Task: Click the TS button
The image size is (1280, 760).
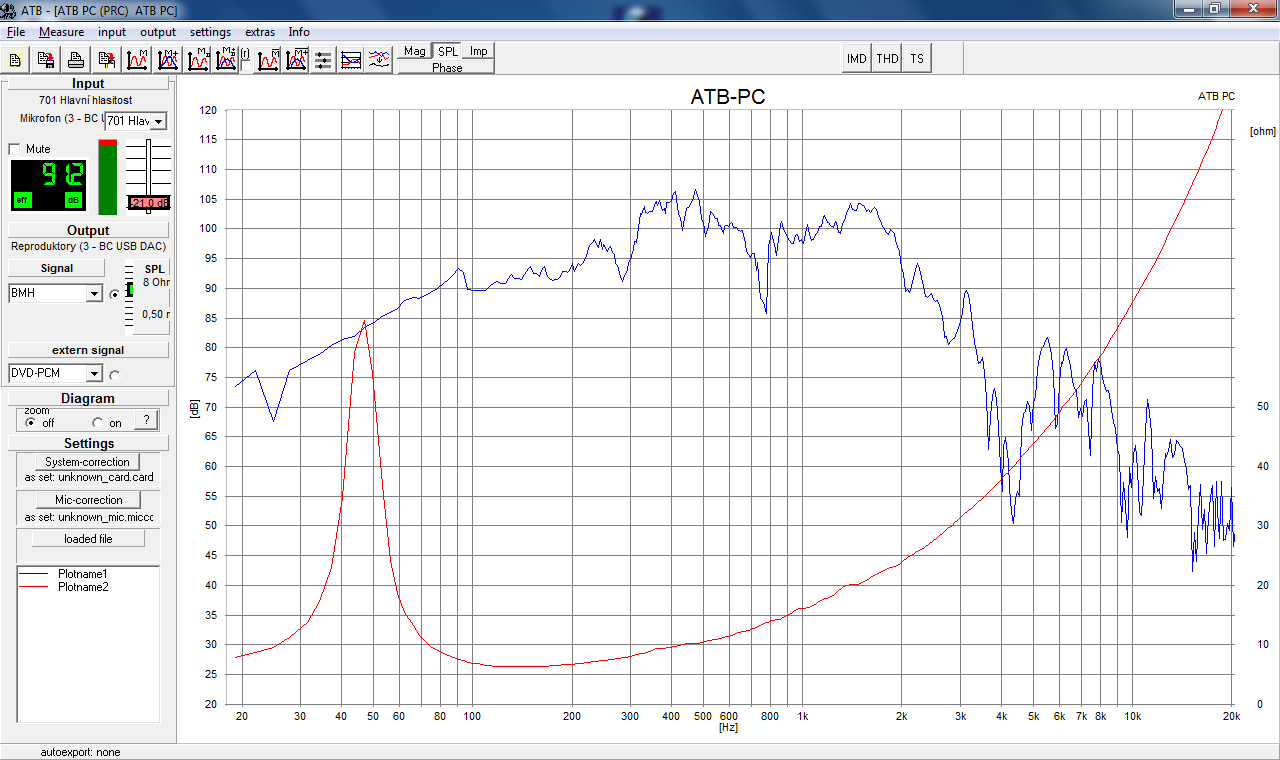Action: pos(917,59)
